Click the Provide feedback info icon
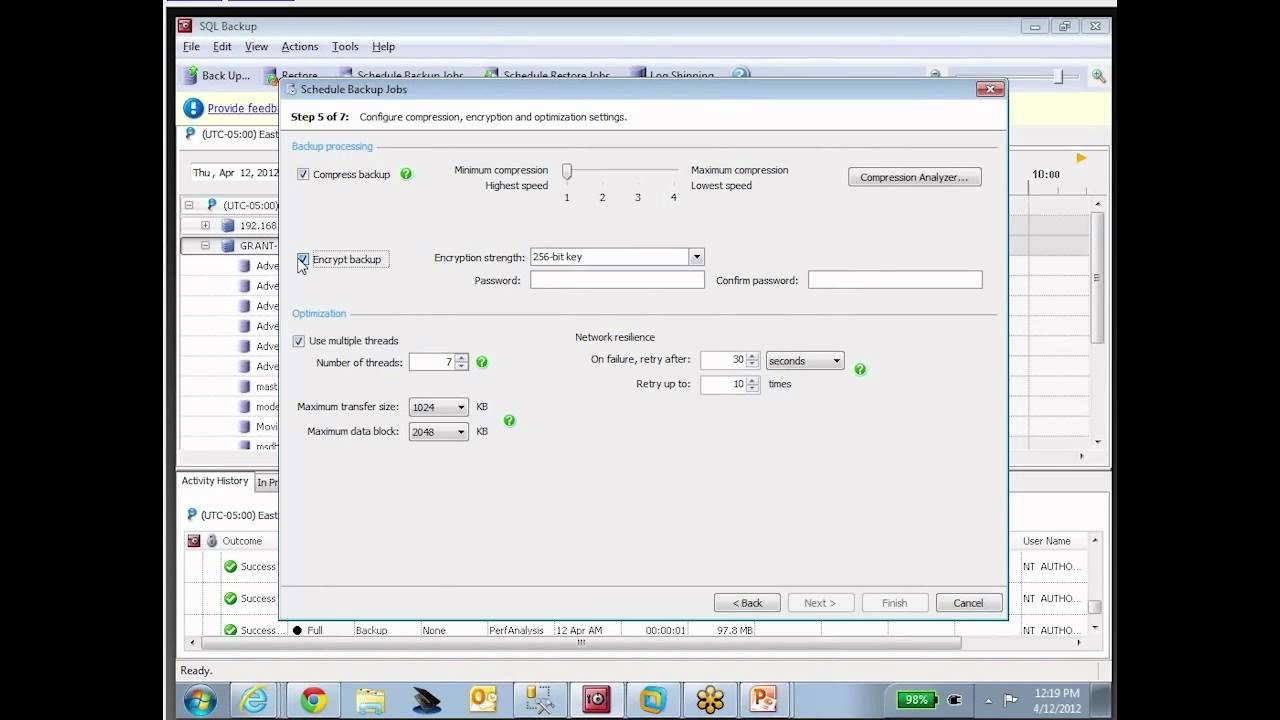 tap(193, 108)
